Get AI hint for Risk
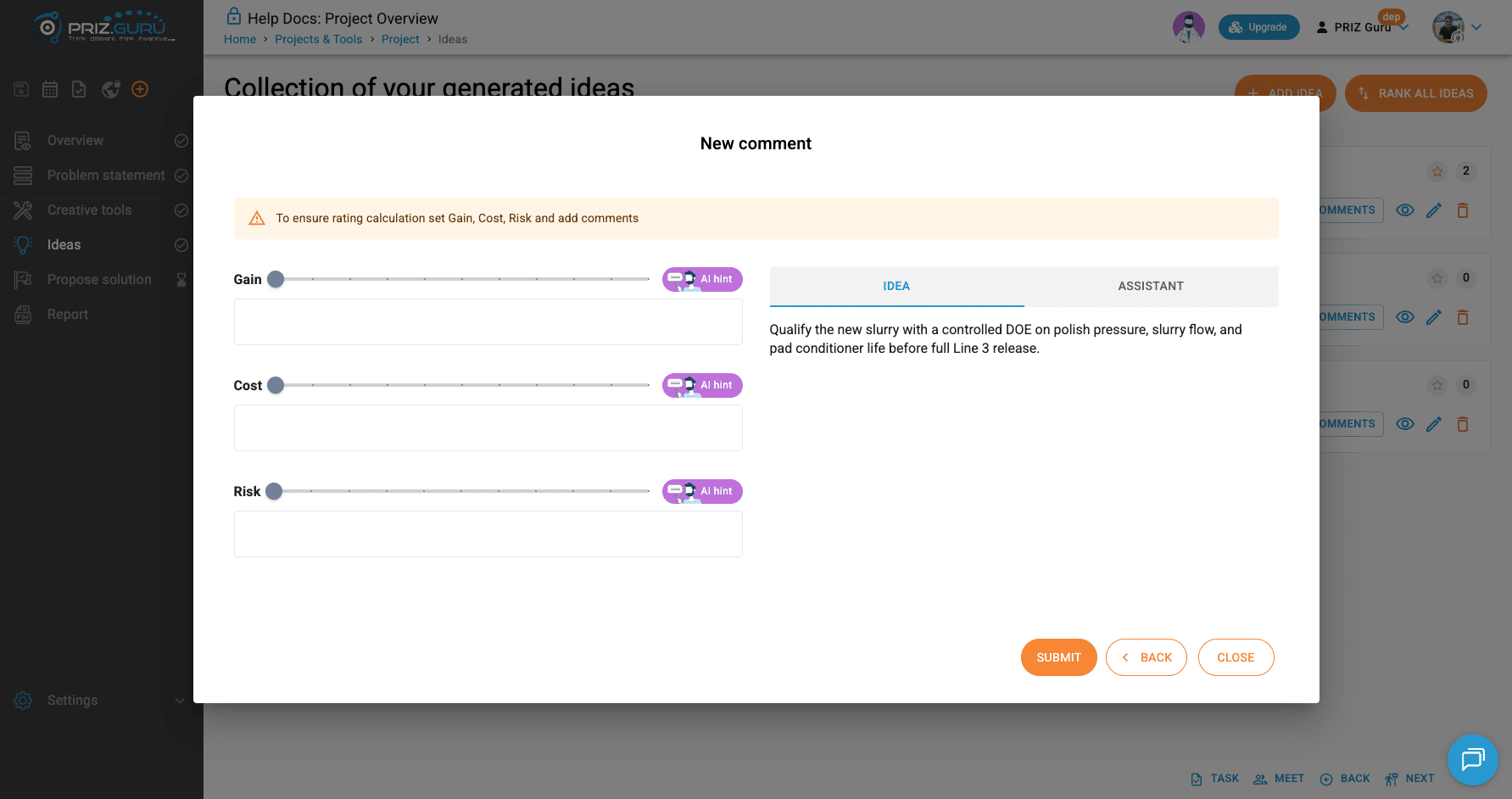Screen dimensions: 1512x799 (702, 491)
